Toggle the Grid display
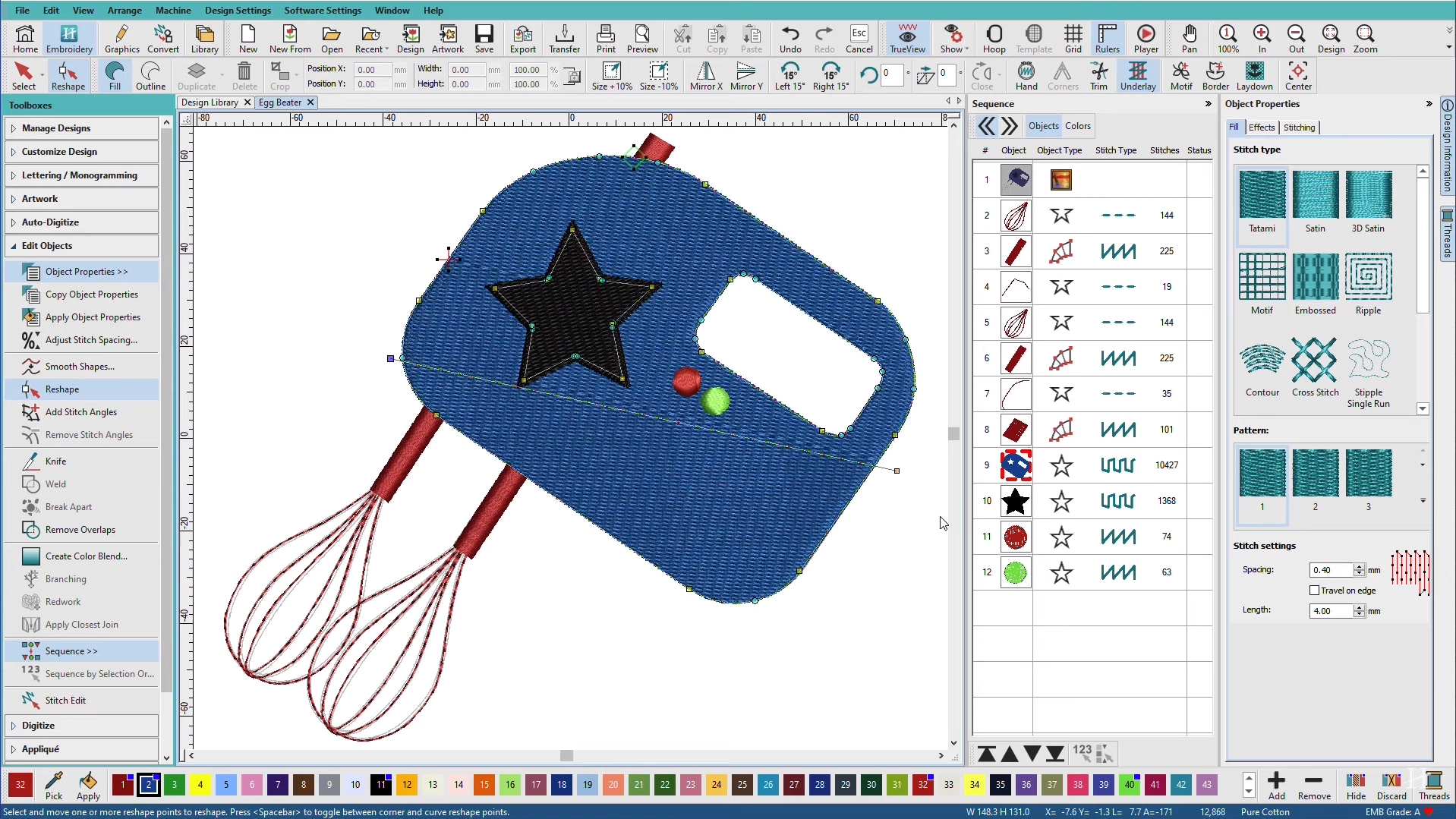Image resolution: width=1456 pixels, height=819 pixels. (1073, 39)
